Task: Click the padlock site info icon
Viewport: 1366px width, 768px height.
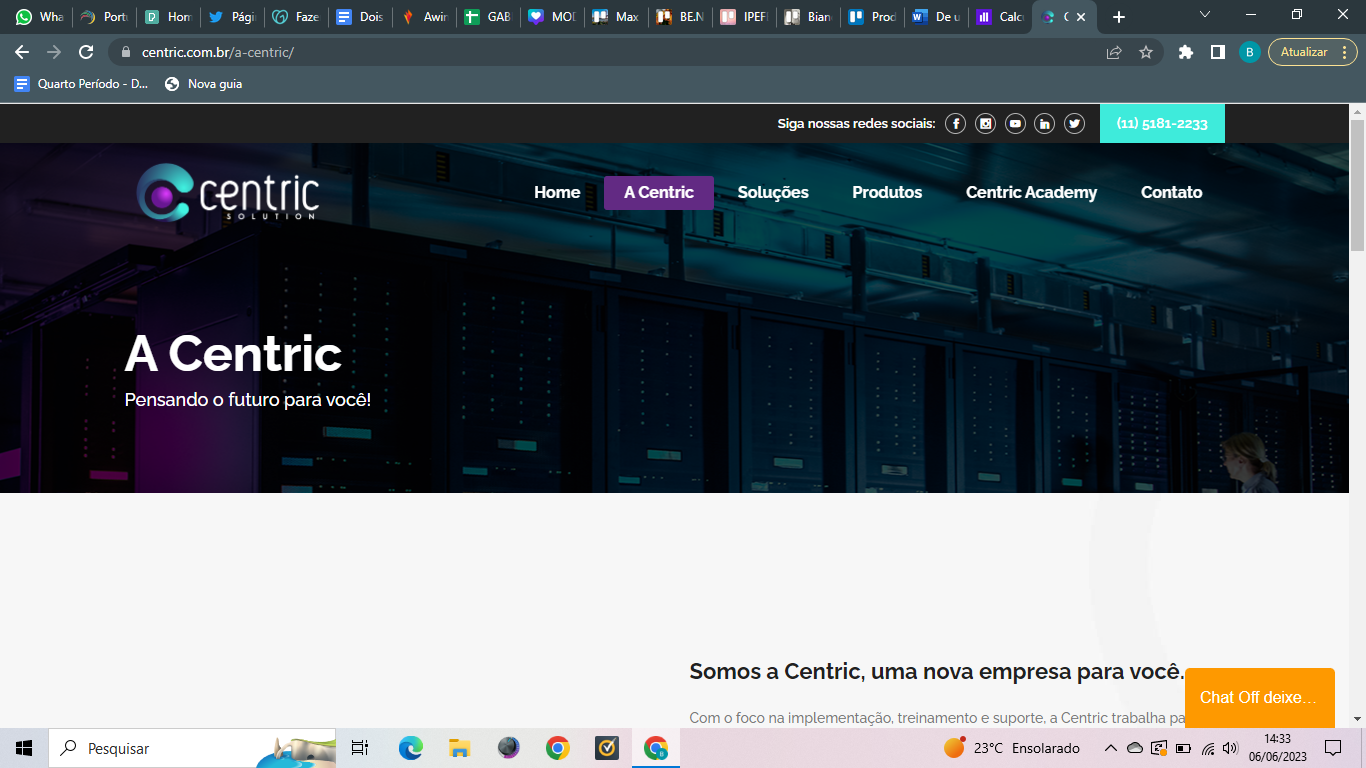Action: tap(126, 52)
